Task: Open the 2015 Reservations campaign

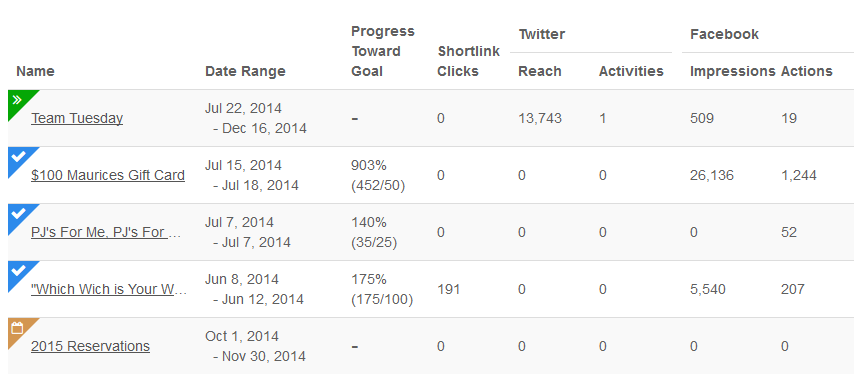Action: click(x=90, y=346)
